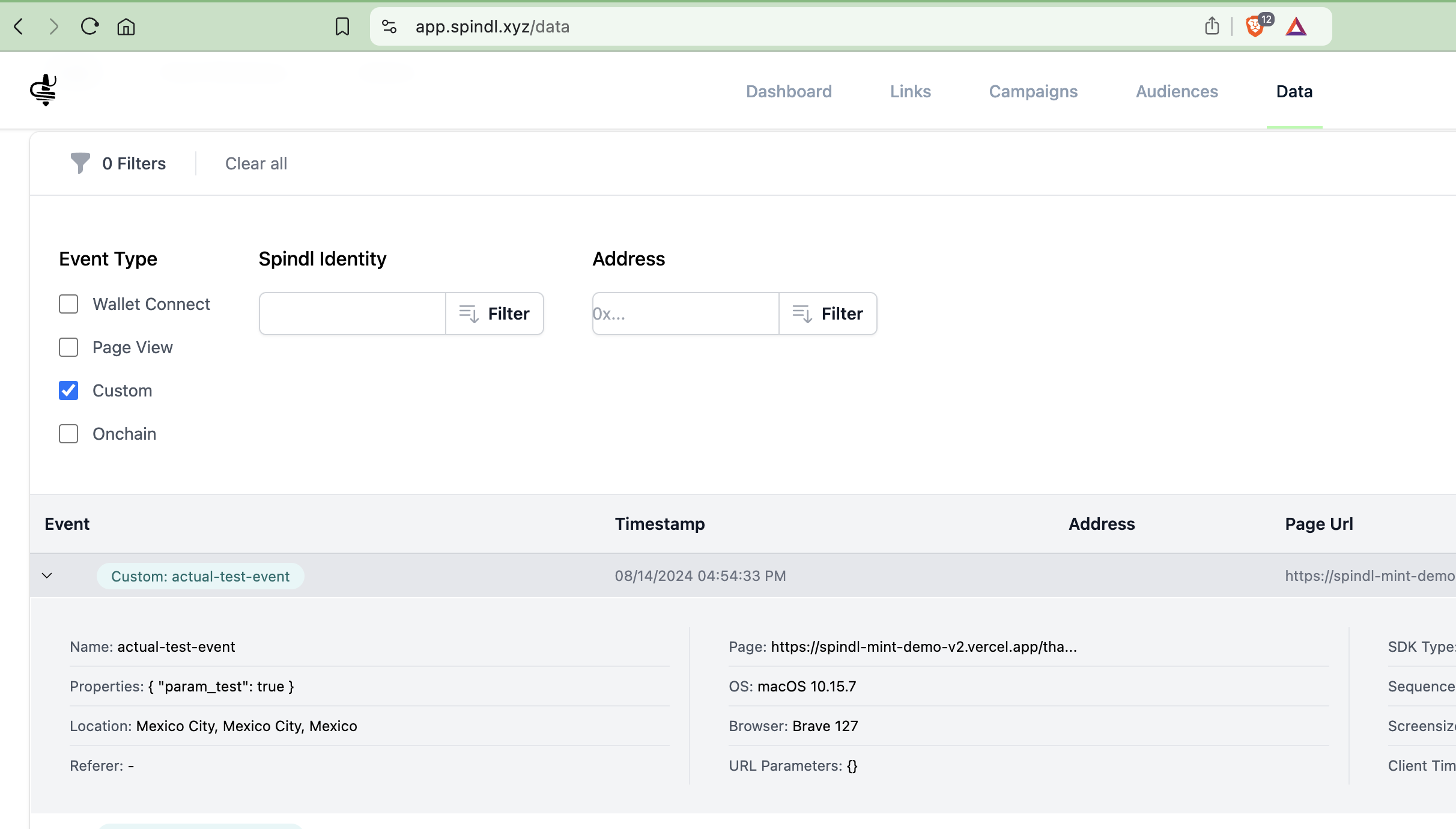
Task: Open the Dashboard tab
Action: [789, 91]
